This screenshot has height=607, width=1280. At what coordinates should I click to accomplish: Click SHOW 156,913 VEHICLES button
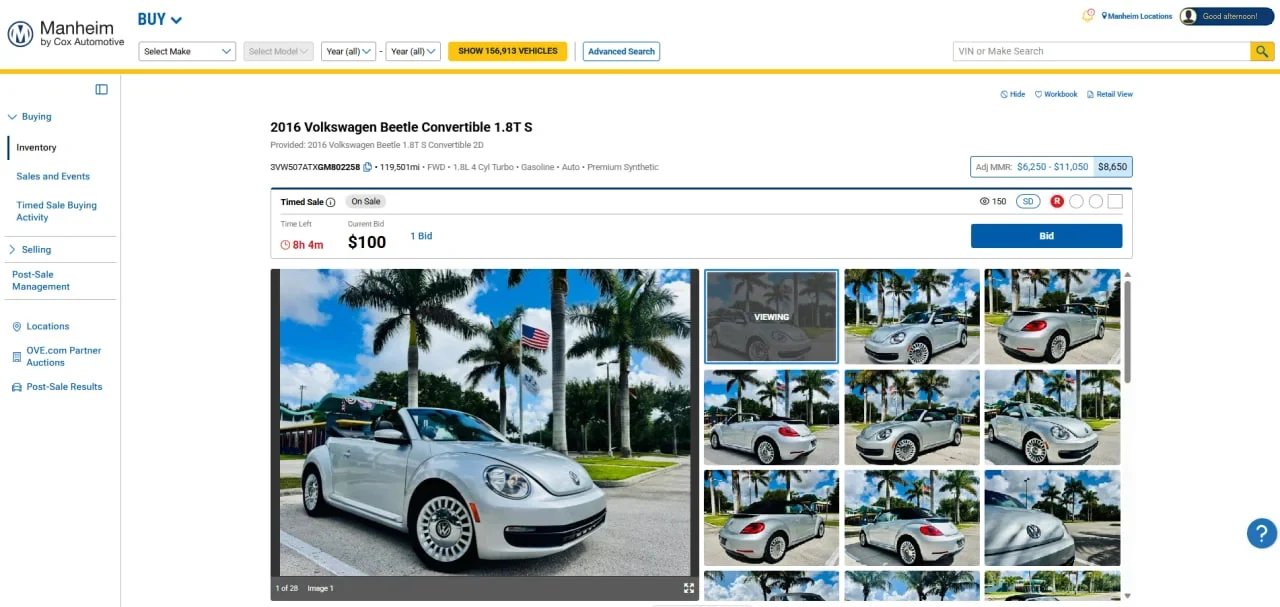[x=507, y=51]
